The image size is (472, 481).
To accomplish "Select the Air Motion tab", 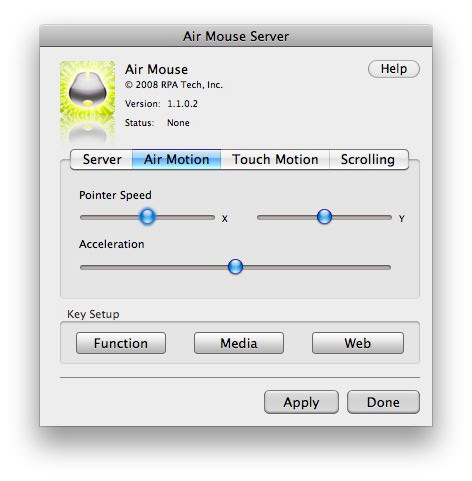I will [x=177, y=159].
